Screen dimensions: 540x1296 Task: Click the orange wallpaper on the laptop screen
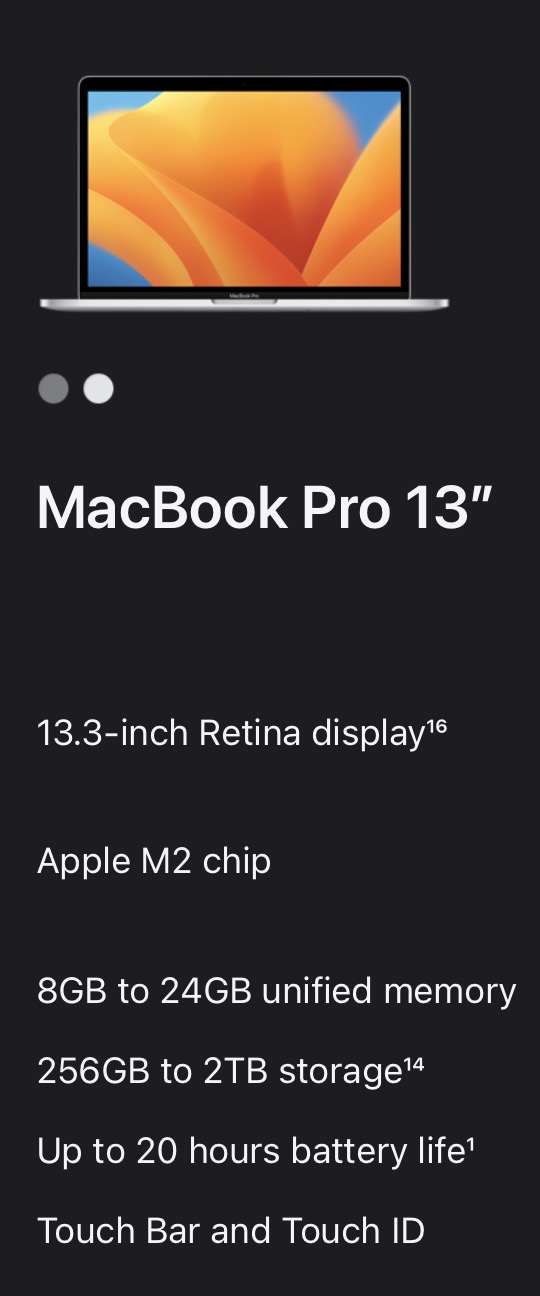(x=244, y=190)
